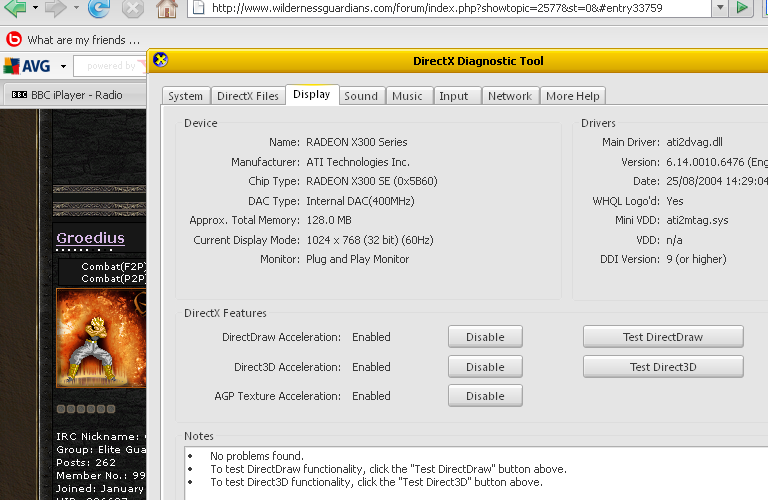Click the 'ati2mtag.sys' Mini VDD value
The width and height of the screenshot is (768, 500).
click(697, 220)
